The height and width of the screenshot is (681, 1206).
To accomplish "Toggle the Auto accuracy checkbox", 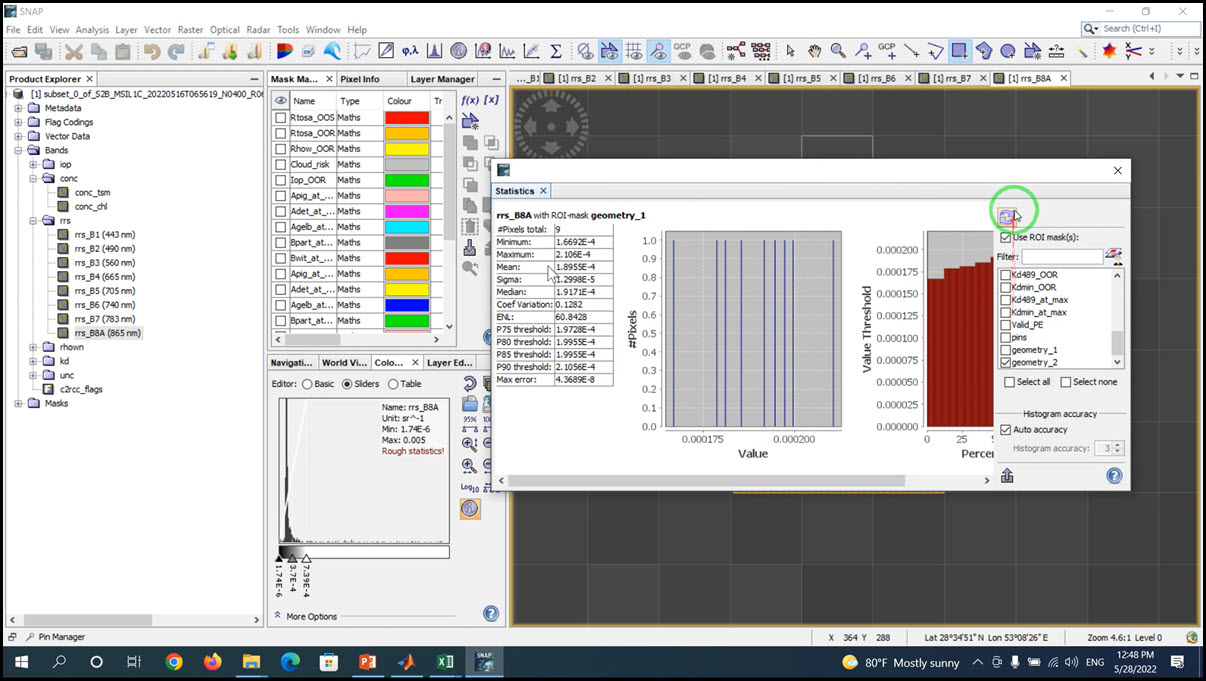I will (x=1006, y=429).
